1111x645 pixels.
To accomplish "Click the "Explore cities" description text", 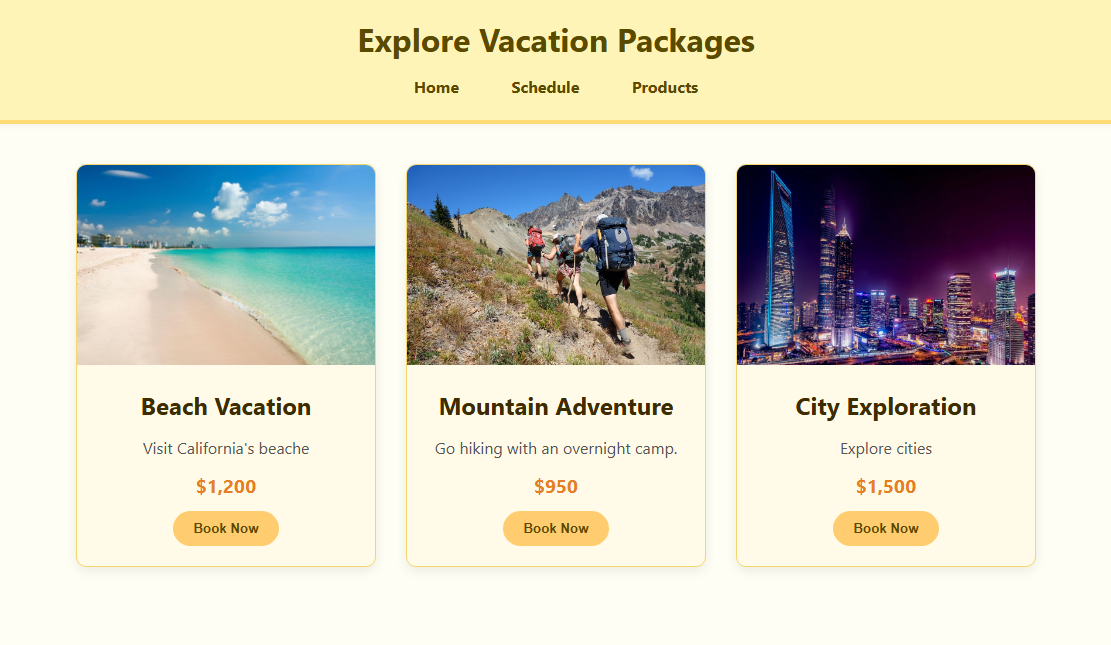I will [886, 449].
